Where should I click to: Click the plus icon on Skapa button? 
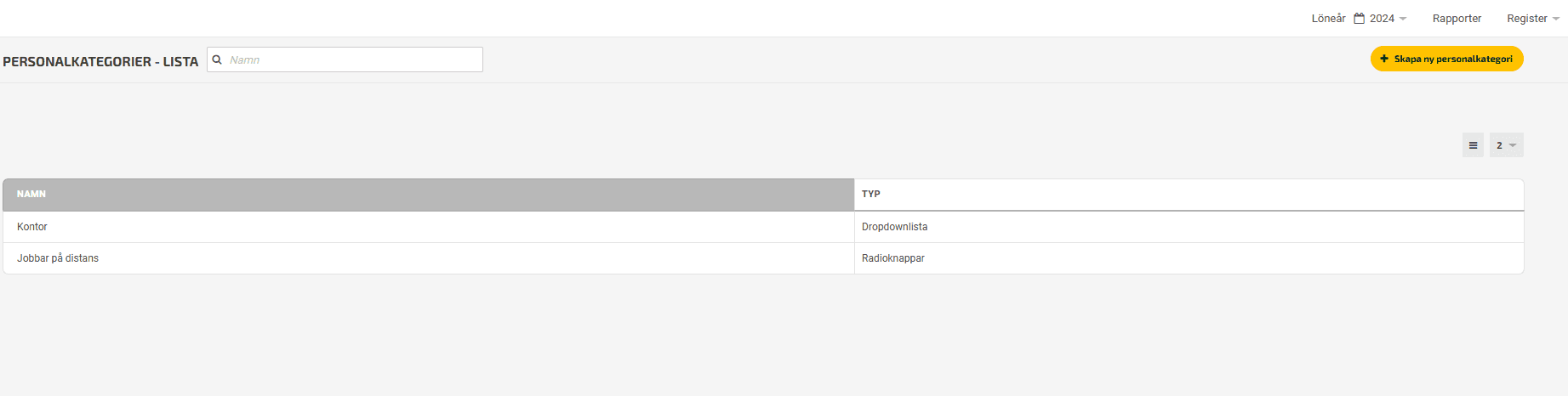pyautogui.click(x=1384, y=59)
